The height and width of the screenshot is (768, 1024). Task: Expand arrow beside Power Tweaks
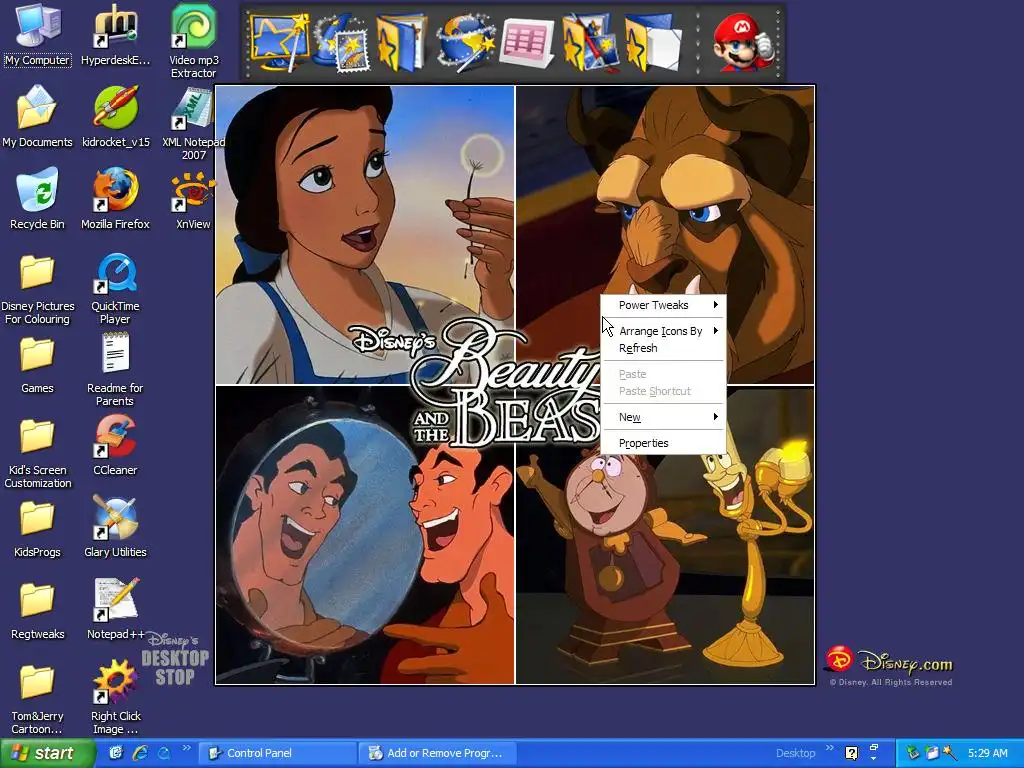[716, 305]
